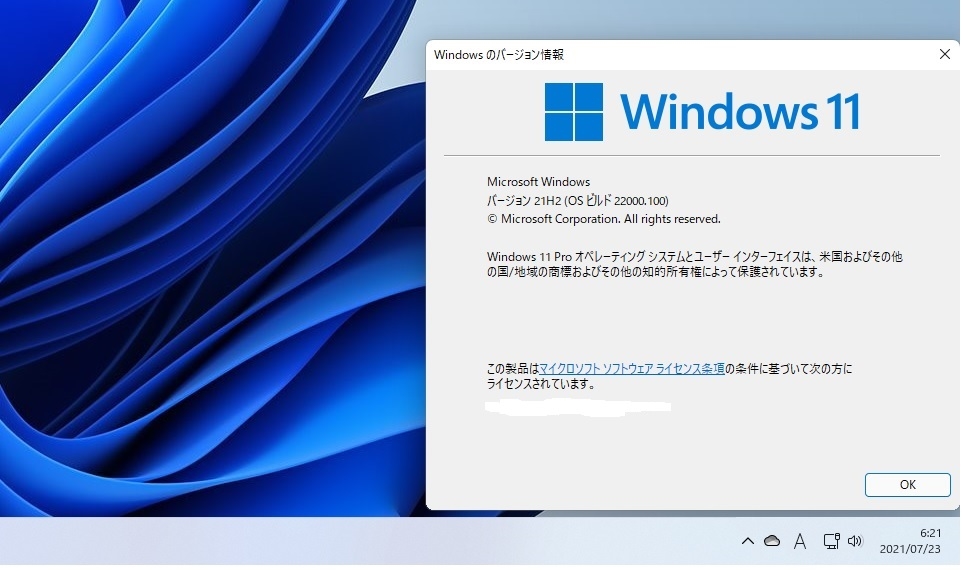The width and height of the screenshot is (965, 570).
Task: Click the date 2021/07/23 in taskbar
Action: (910, 548)
